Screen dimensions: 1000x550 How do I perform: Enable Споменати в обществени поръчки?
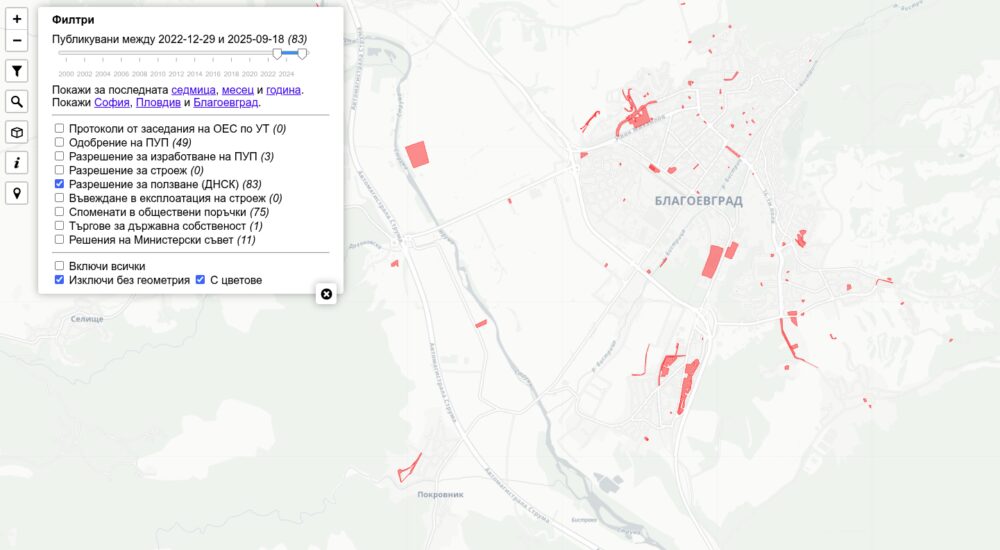tap(59, 212)
